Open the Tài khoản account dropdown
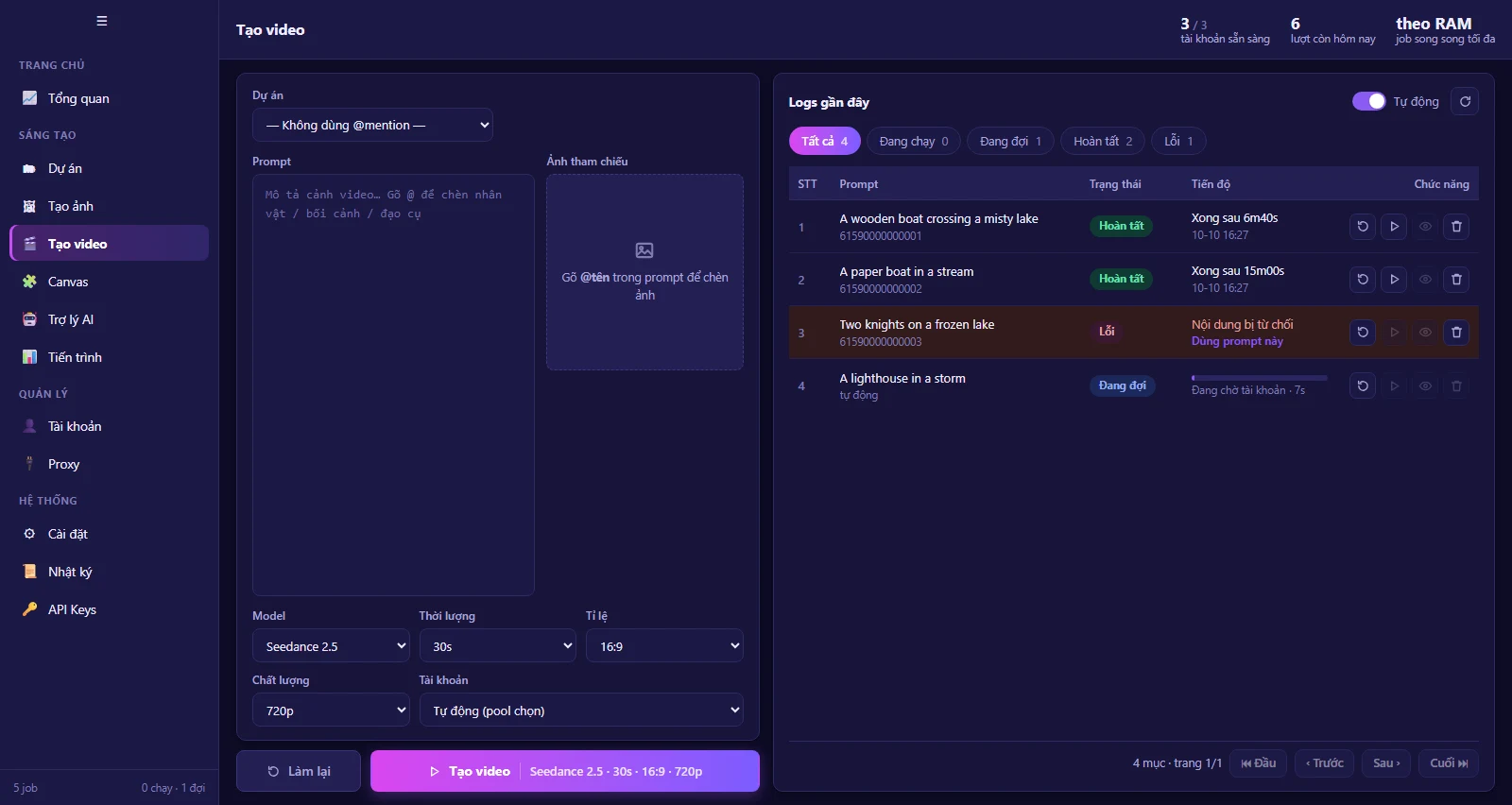 581,711
